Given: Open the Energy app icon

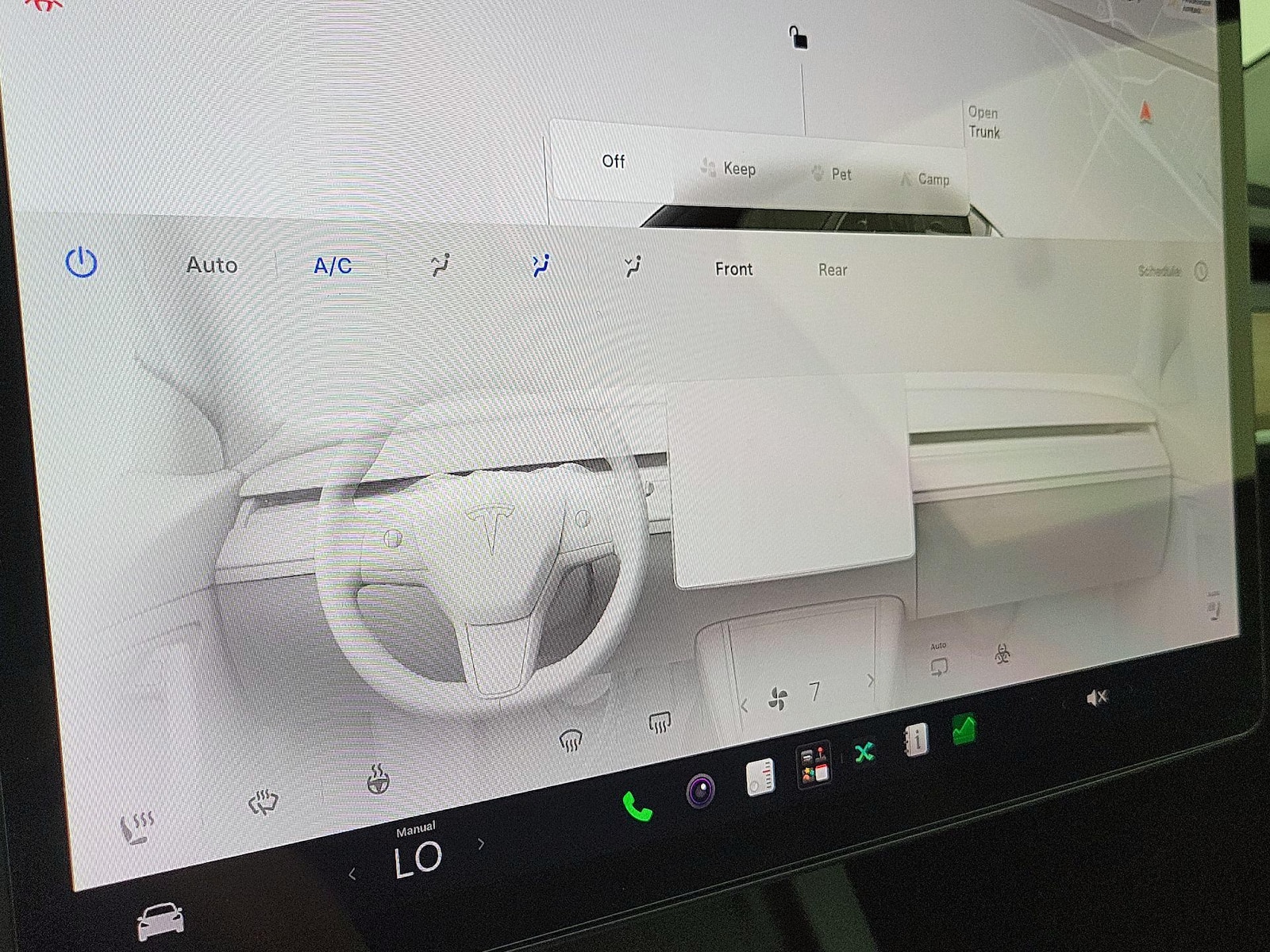Looking at the screenshot, I should (x=760, y=777).
